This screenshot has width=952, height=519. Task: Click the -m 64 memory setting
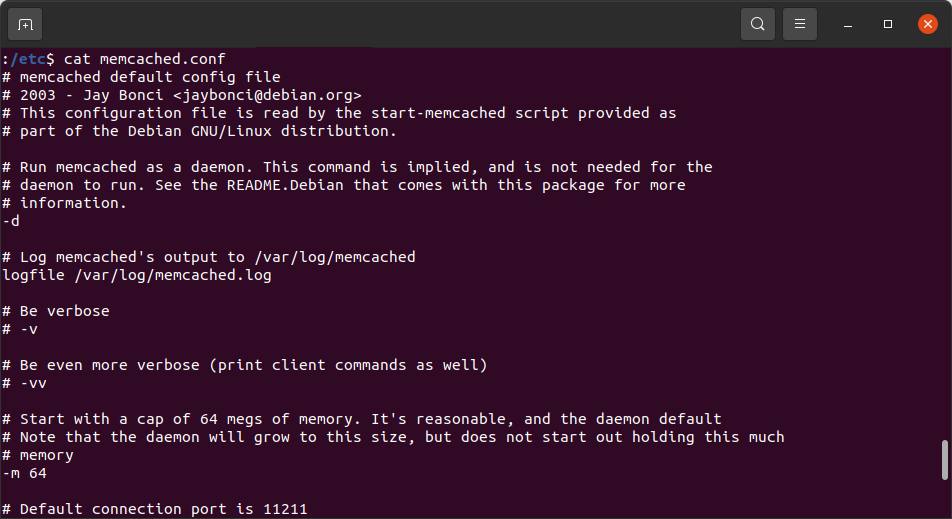tap(25, 473)
